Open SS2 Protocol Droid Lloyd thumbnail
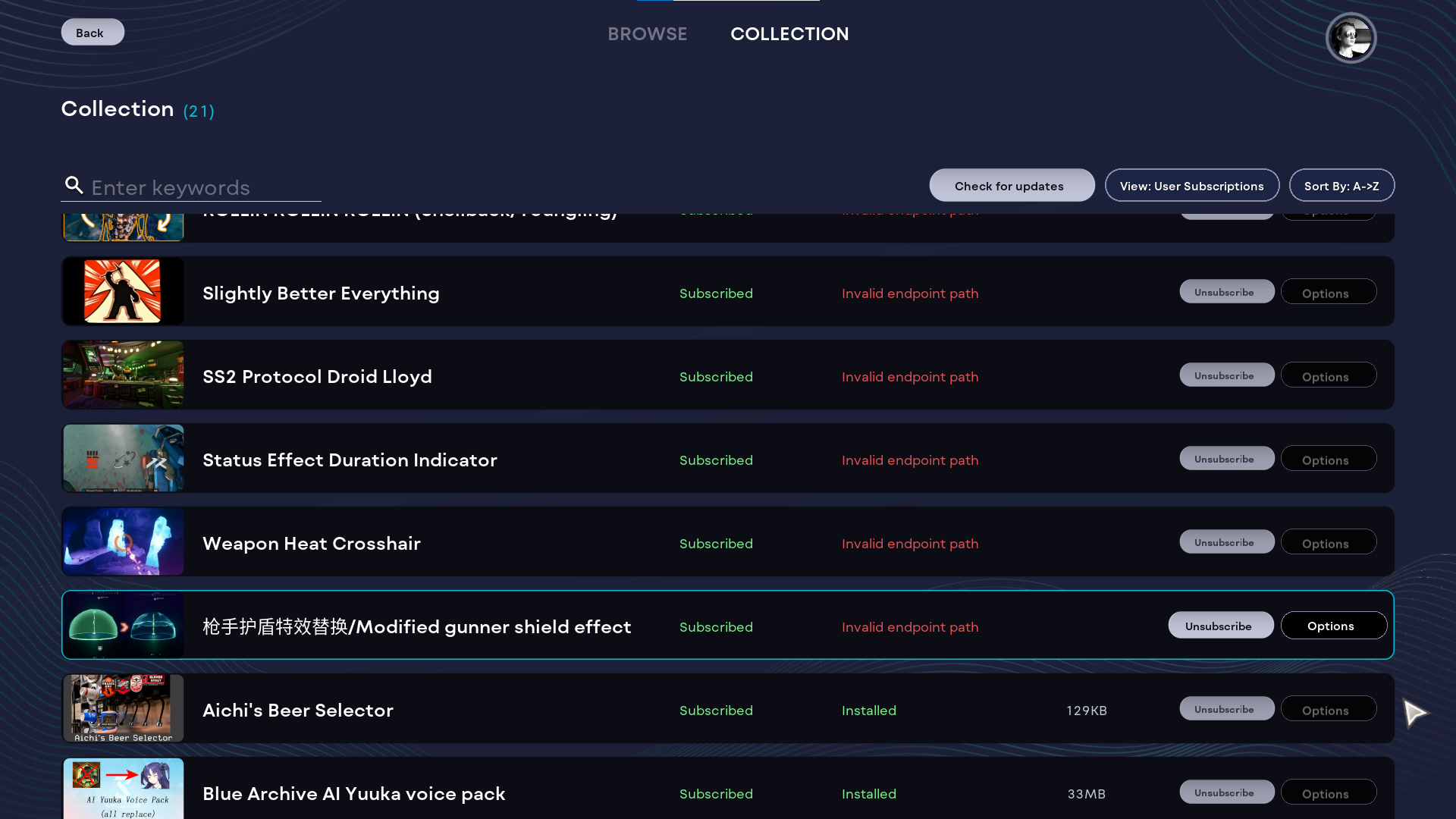1456x819 pixels. (123, 375)
